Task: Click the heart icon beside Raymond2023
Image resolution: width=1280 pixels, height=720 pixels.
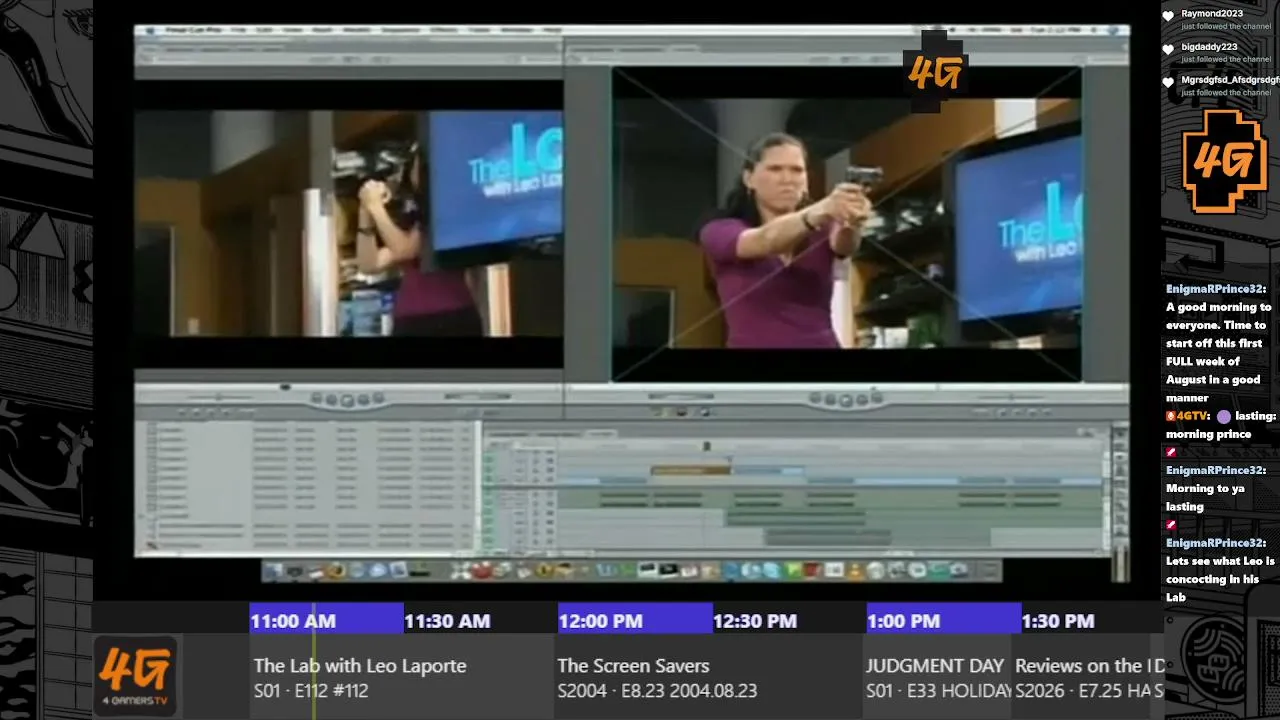Action: tap(1168, 17)
